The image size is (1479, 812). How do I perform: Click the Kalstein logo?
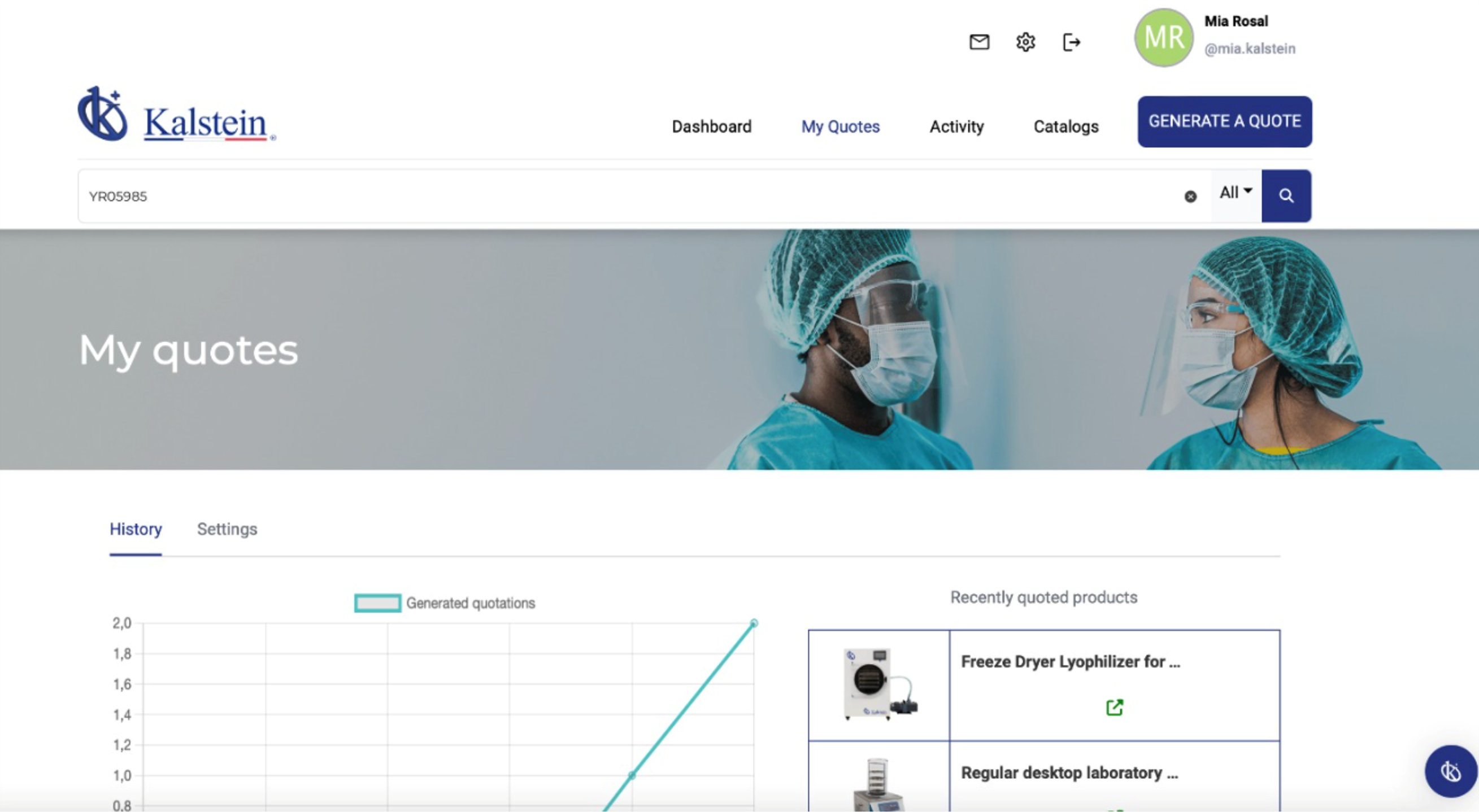click(177, 115)
